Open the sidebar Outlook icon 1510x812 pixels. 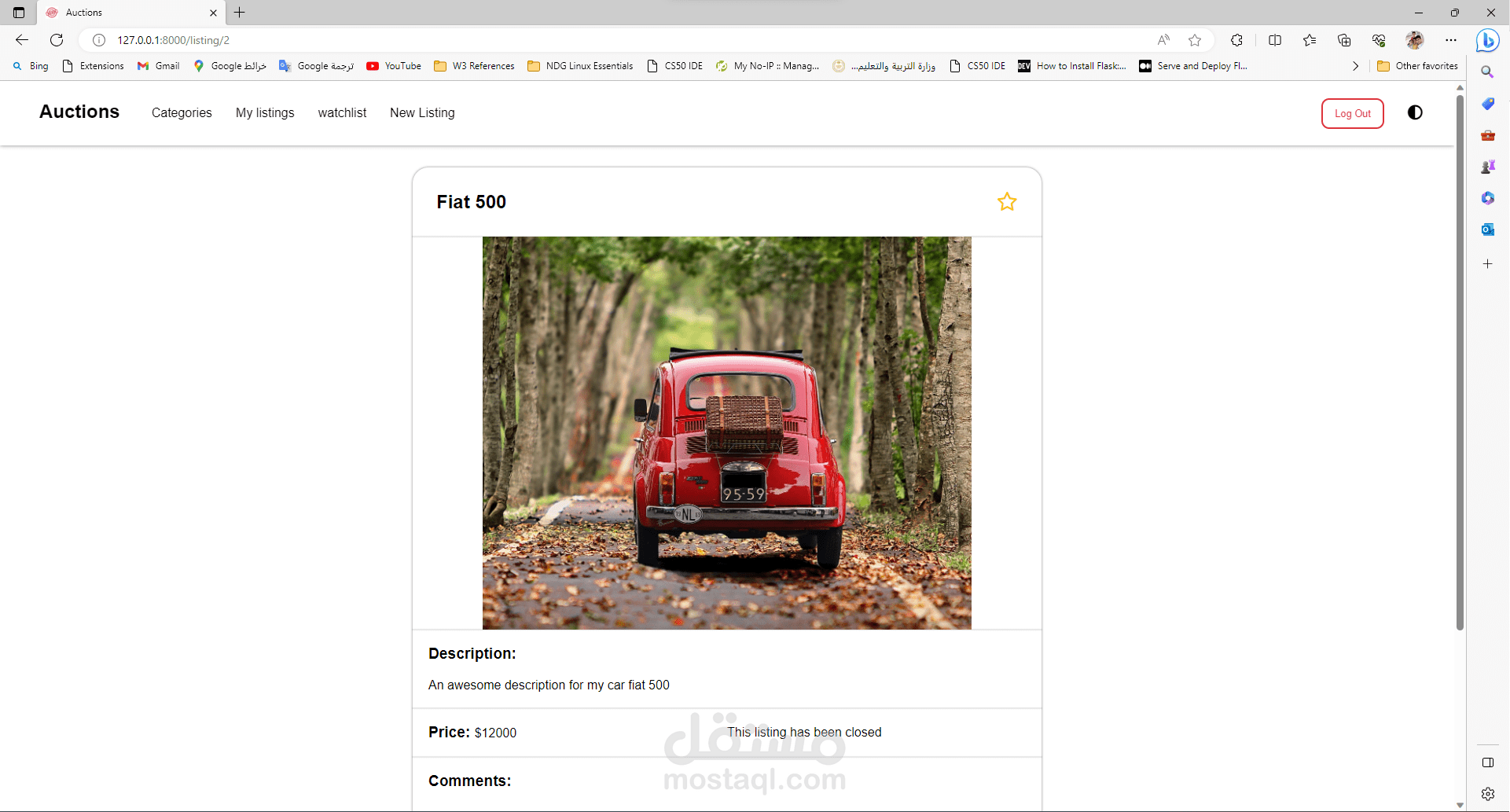click(x=1487, y=230)
